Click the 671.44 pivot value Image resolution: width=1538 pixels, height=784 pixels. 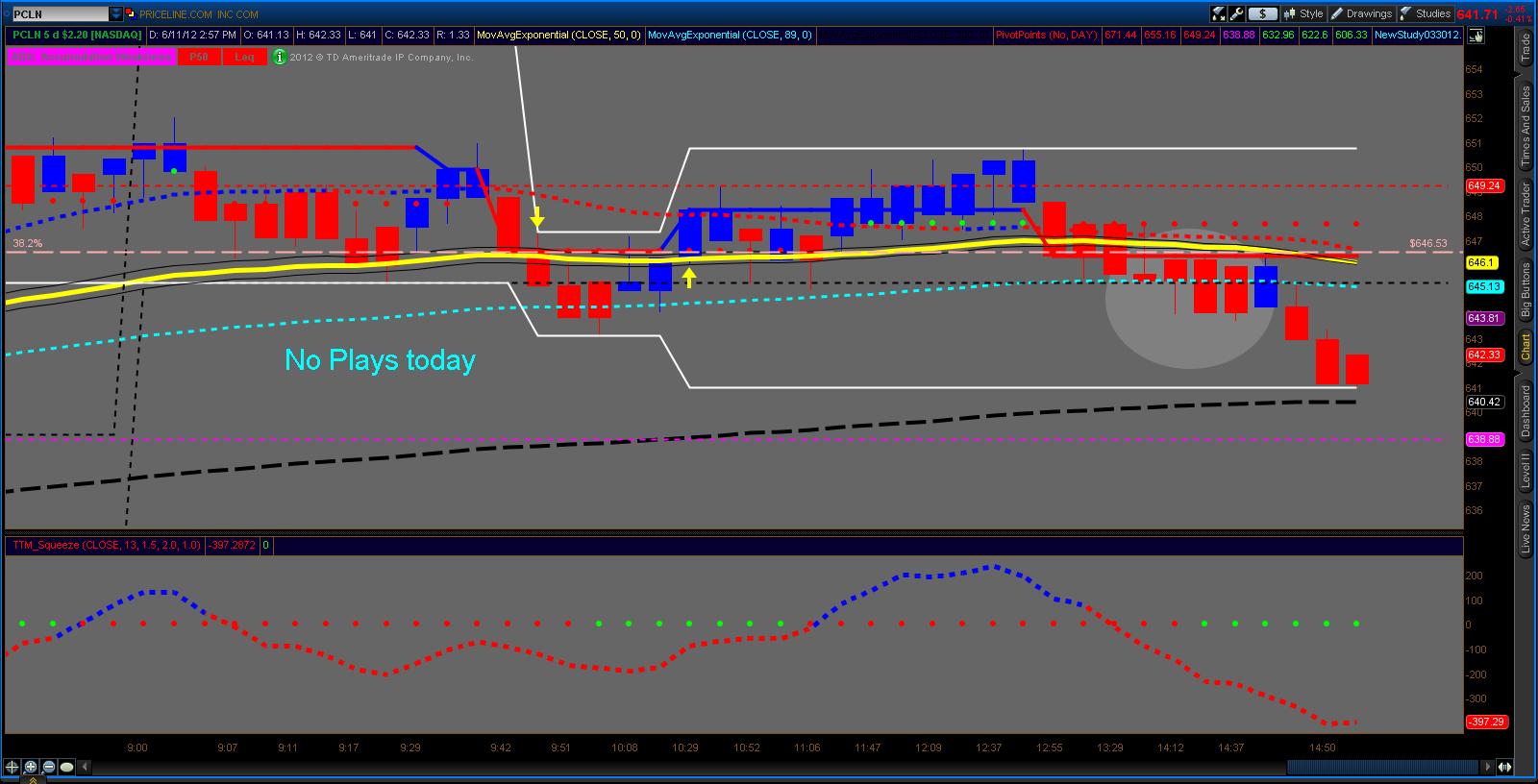coord(1120,36)
